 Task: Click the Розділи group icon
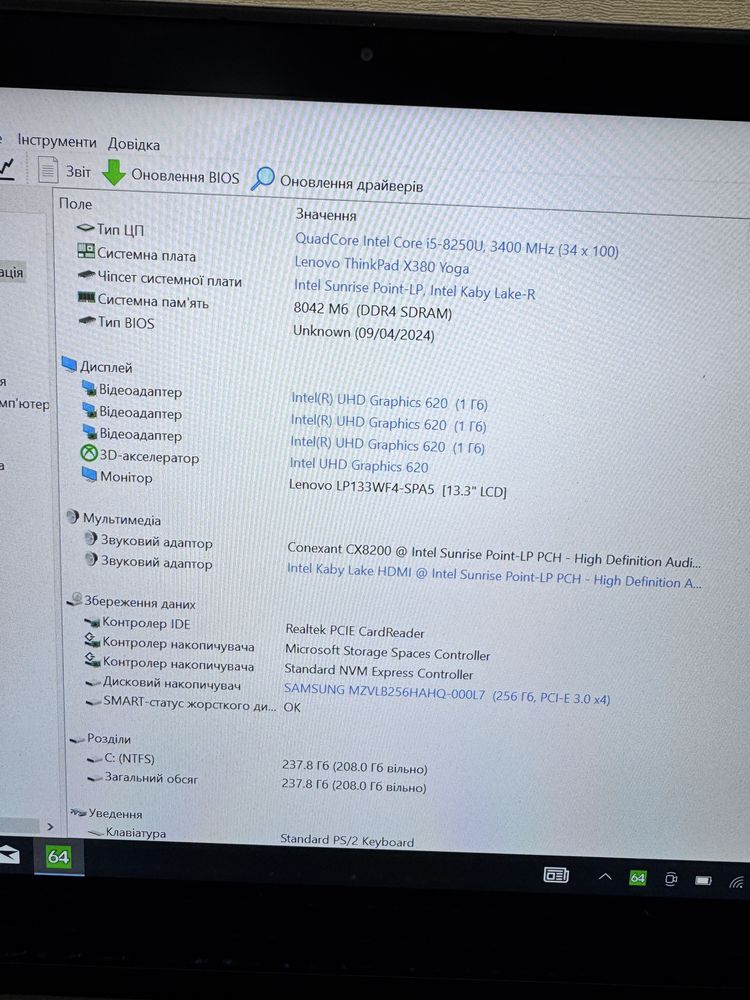(77, 739)
